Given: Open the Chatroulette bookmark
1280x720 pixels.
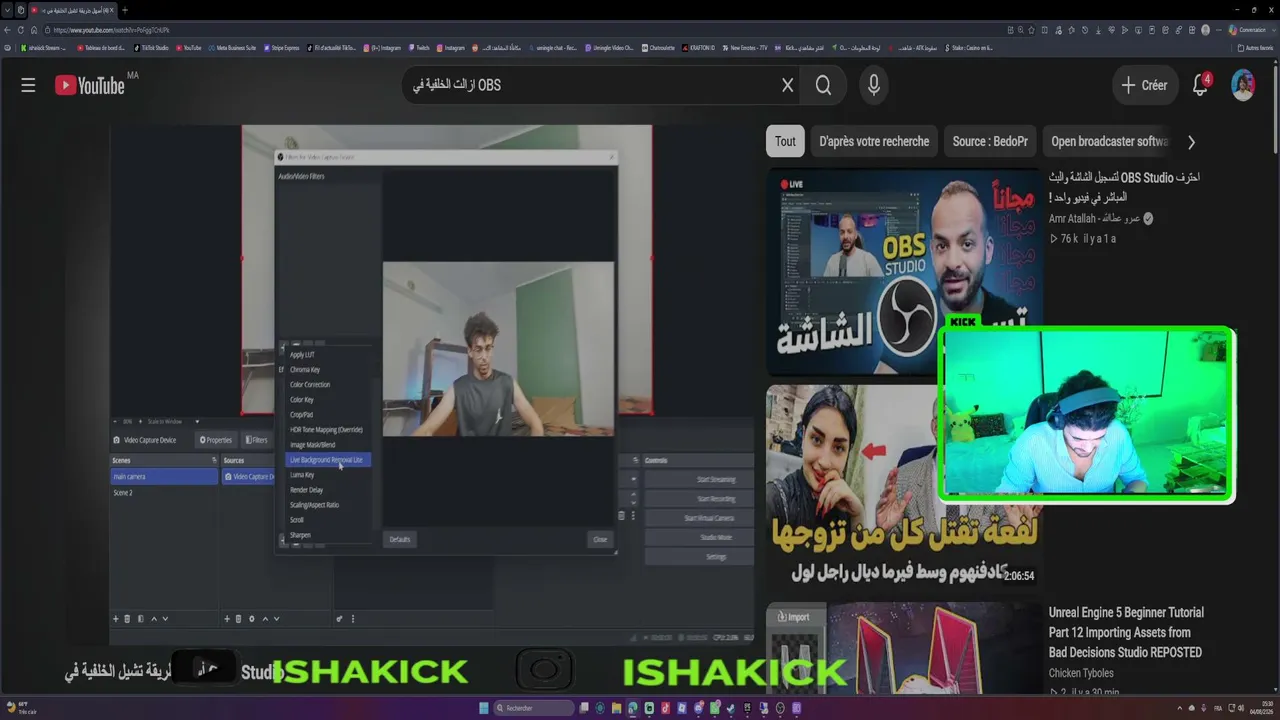Looking at the screenshot, I should coord(658,48).
